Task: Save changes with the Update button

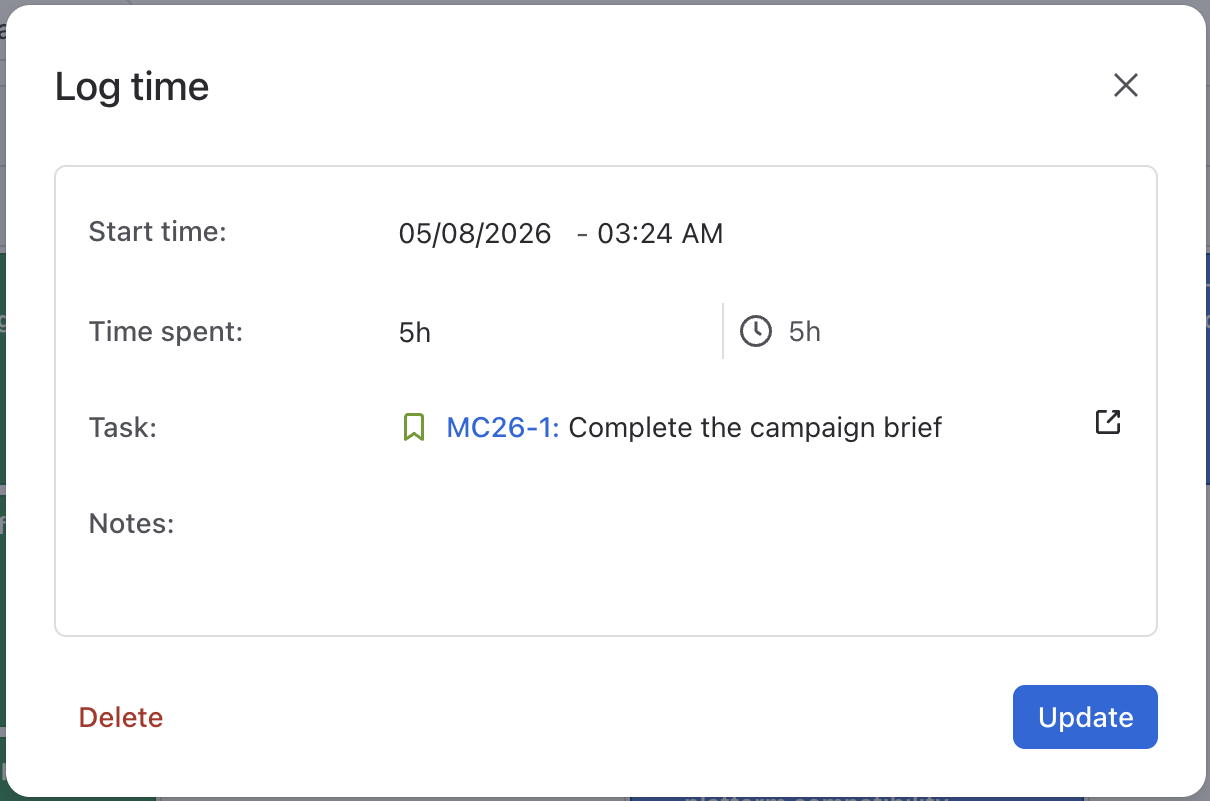Action: tap(1085, 717)
